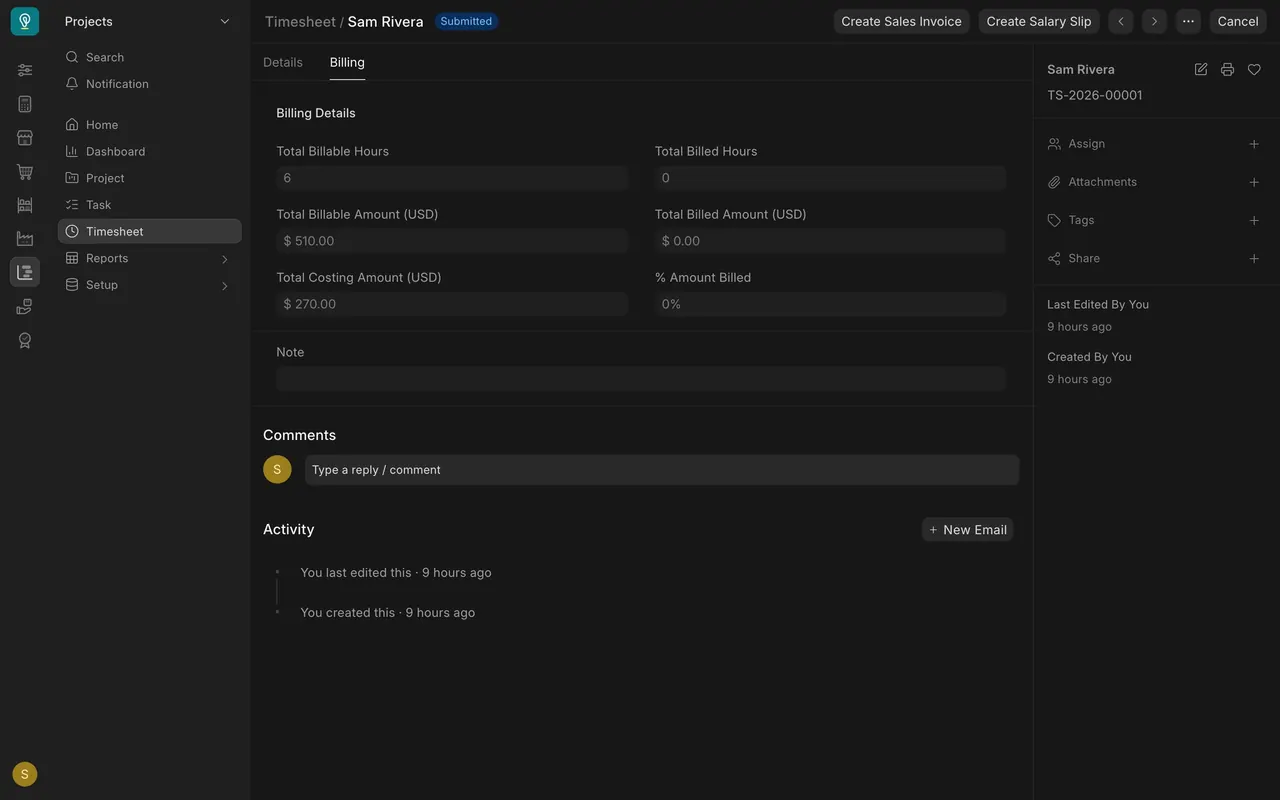
Task: Select the highlighted Projects chart icon in rail
Action: 25,272
